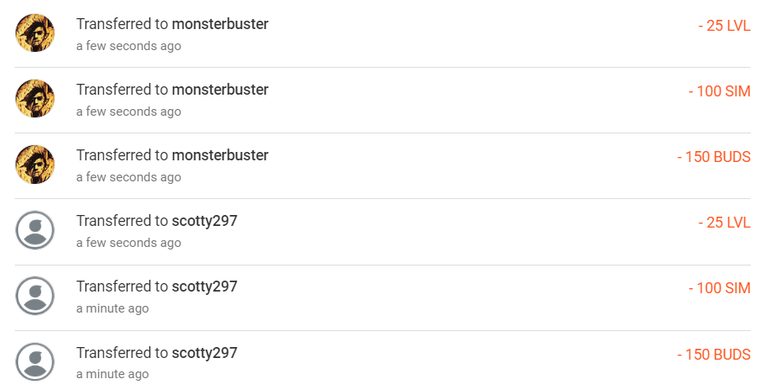The image size is (768, 392).
Task: Click the timestamp under scotty297 150 BUDS transfer
Action: click(113, 374)
